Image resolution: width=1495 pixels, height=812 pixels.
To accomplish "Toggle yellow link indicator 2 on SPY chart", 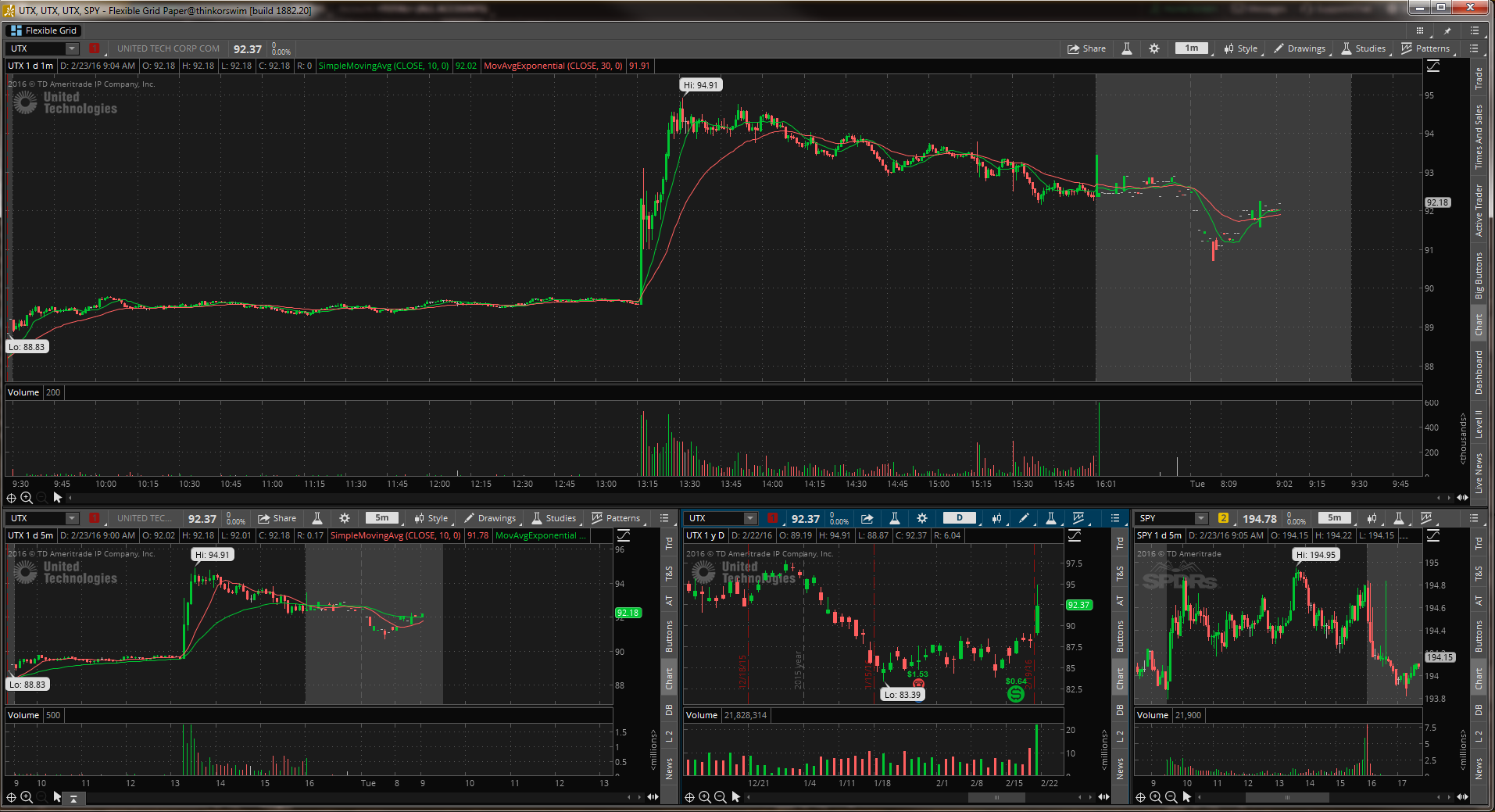I will (x=1223, y=518).
